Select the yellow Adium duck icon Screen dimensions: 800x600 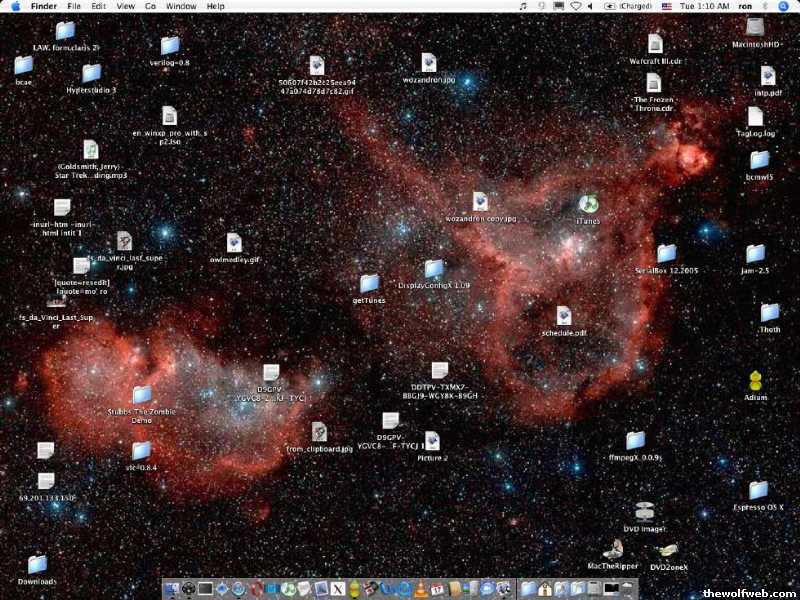coord(756,381)
